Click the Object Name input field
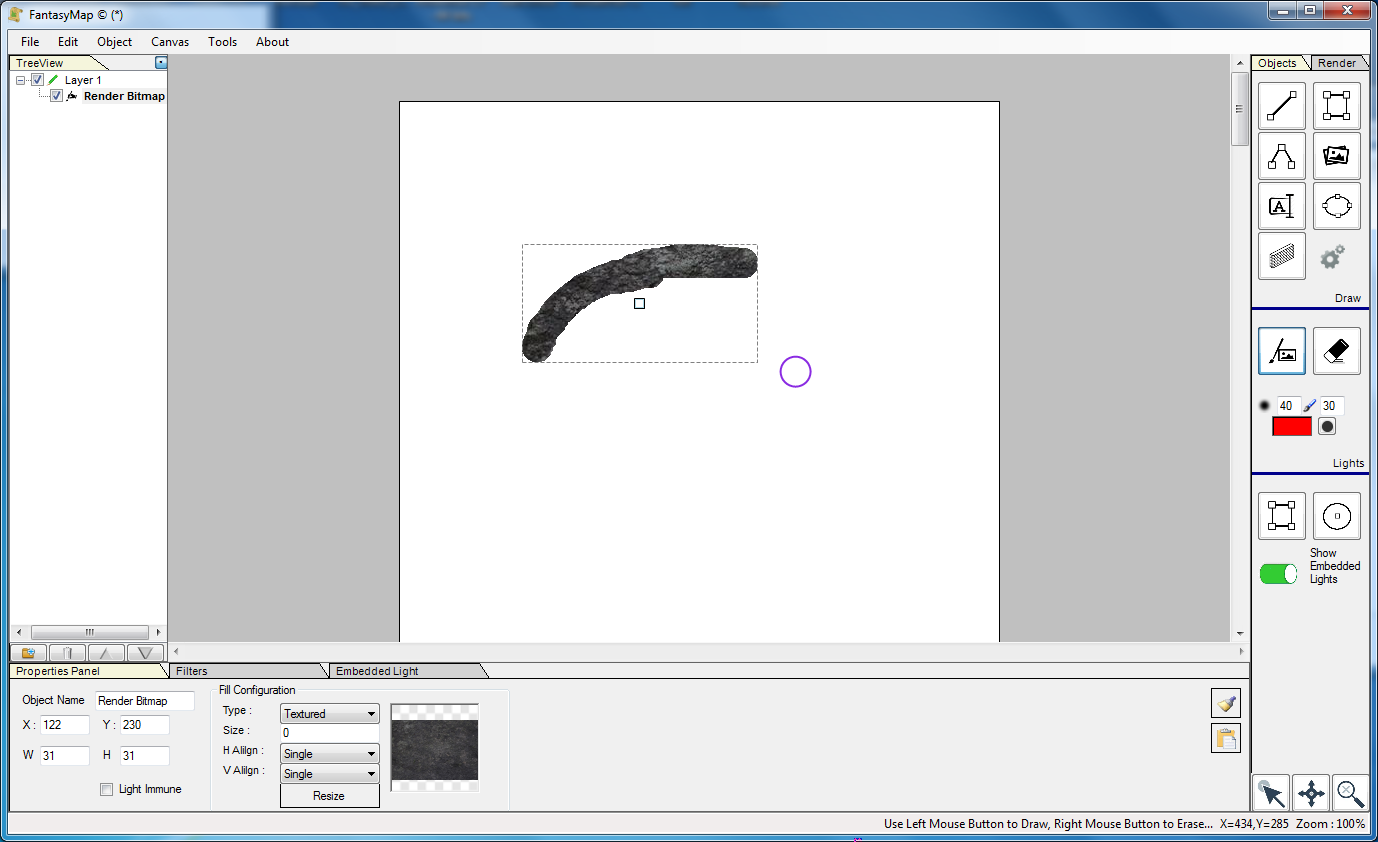The height and width of the screenshot is (842, 1378). (145, 701)
